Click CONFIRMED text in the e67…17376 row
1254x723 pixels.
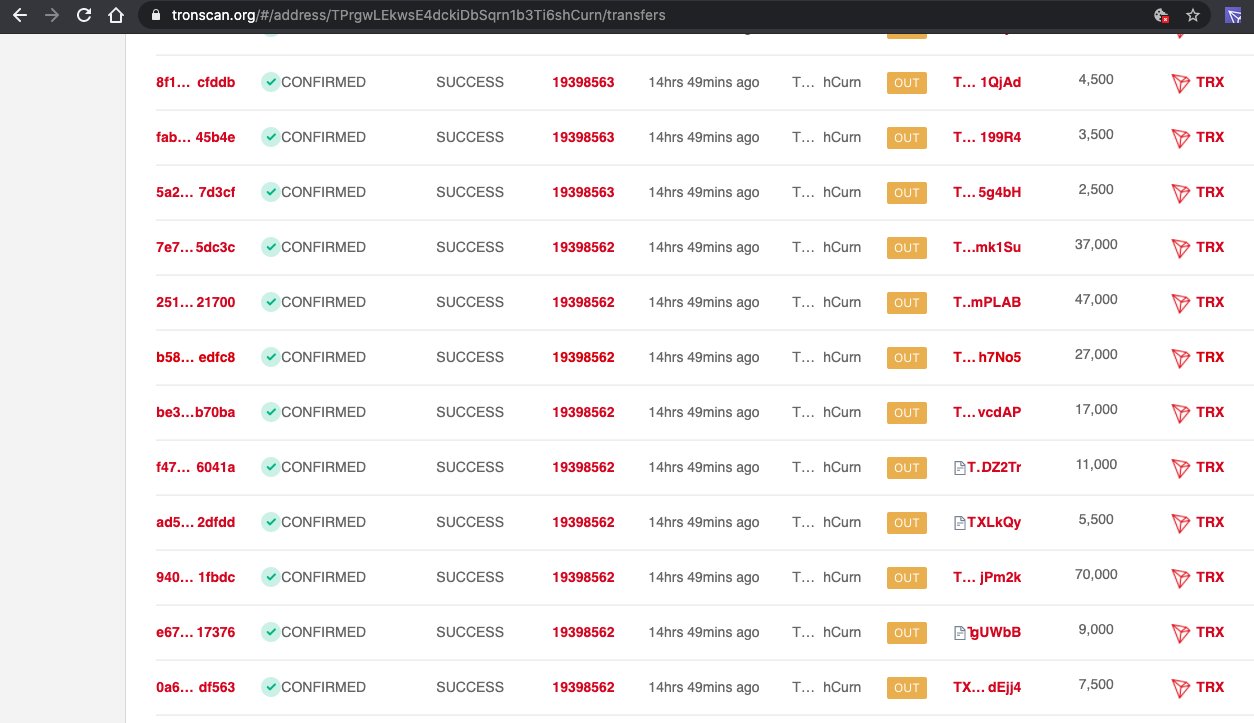click(324, 632)
